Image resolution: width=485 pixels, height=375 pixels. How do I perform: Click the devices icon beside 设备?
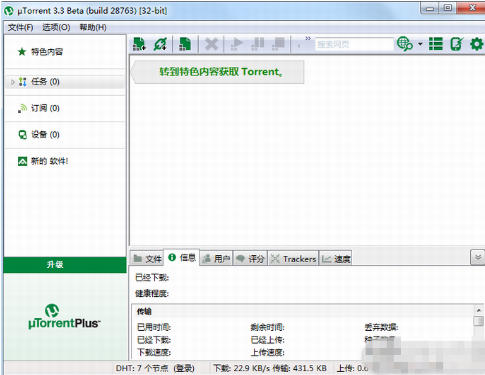[x=22, y=134]
